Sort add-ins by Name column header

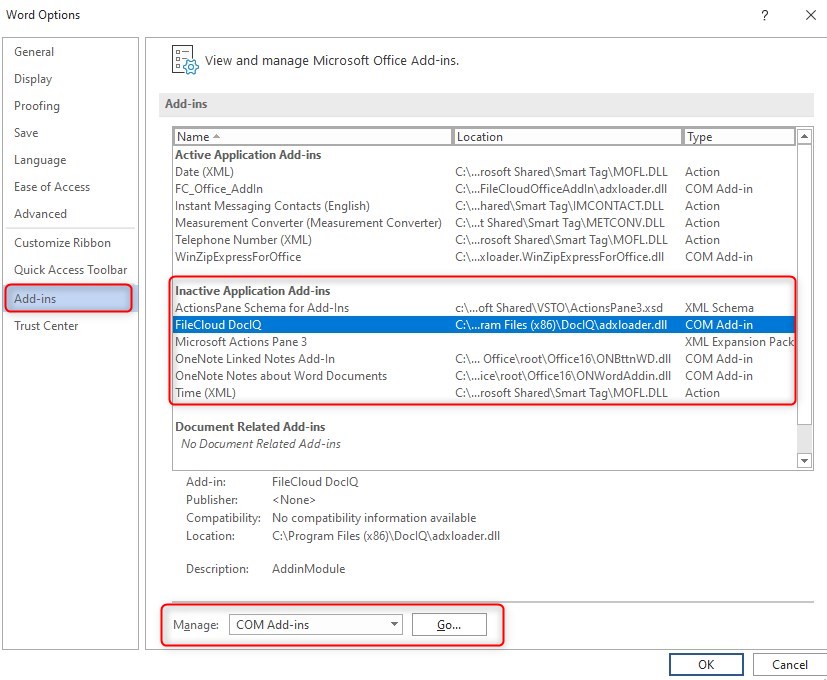pos(312,137)
